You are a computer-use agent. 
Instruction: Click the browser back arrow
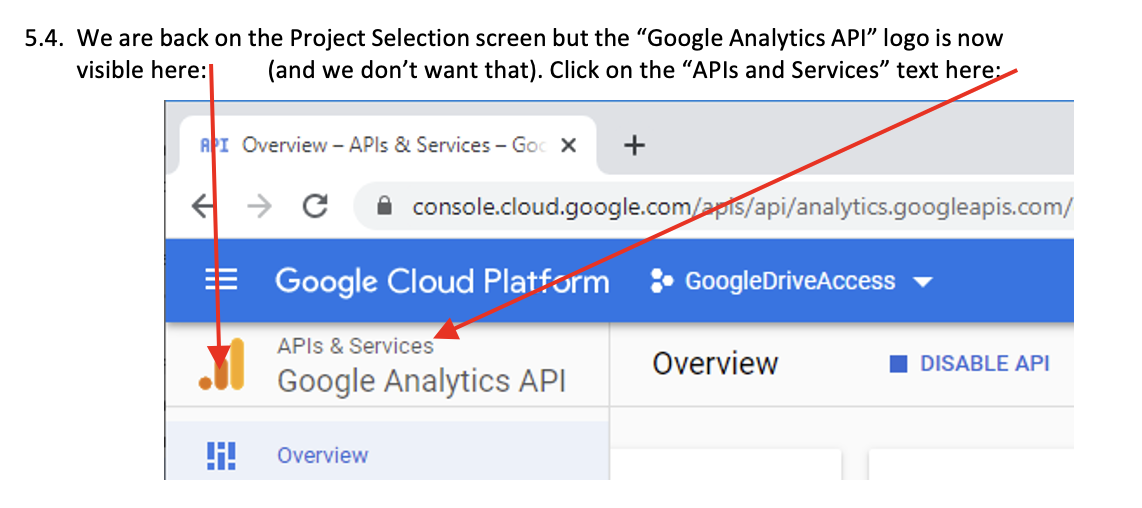tap(203, 206)
